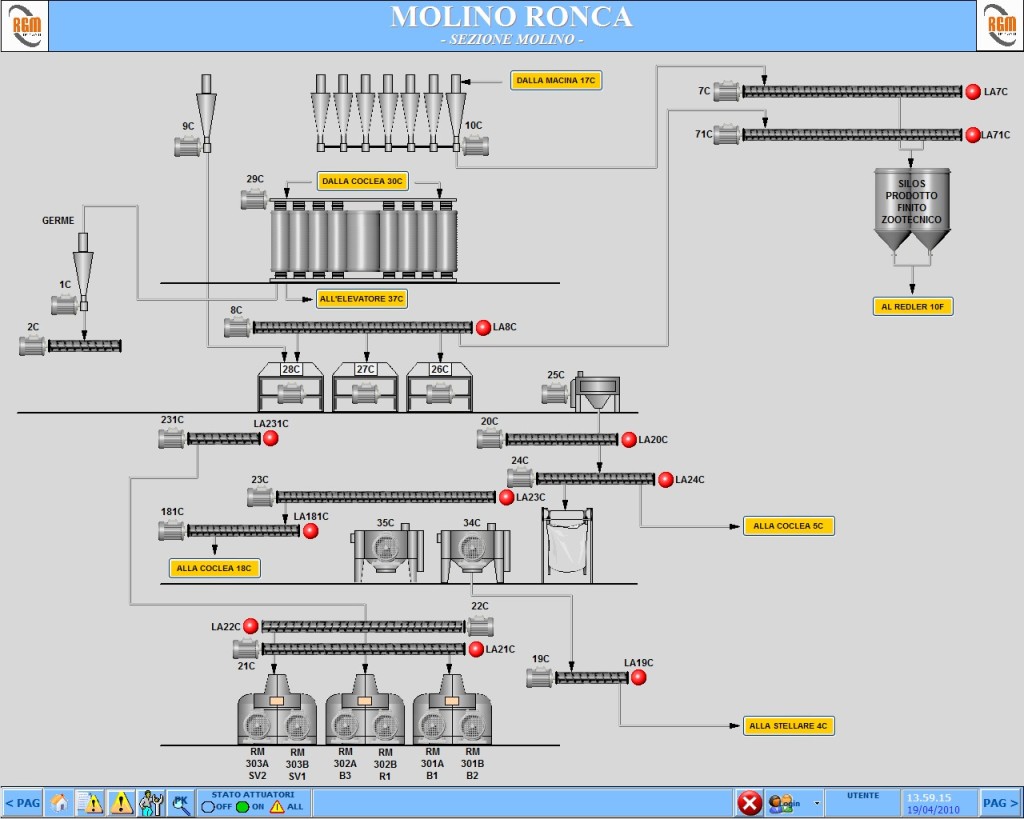Screen dimensions: 1024x819
Task: Select motor 2C of the screw conveyor
Action: pos(33,345)
